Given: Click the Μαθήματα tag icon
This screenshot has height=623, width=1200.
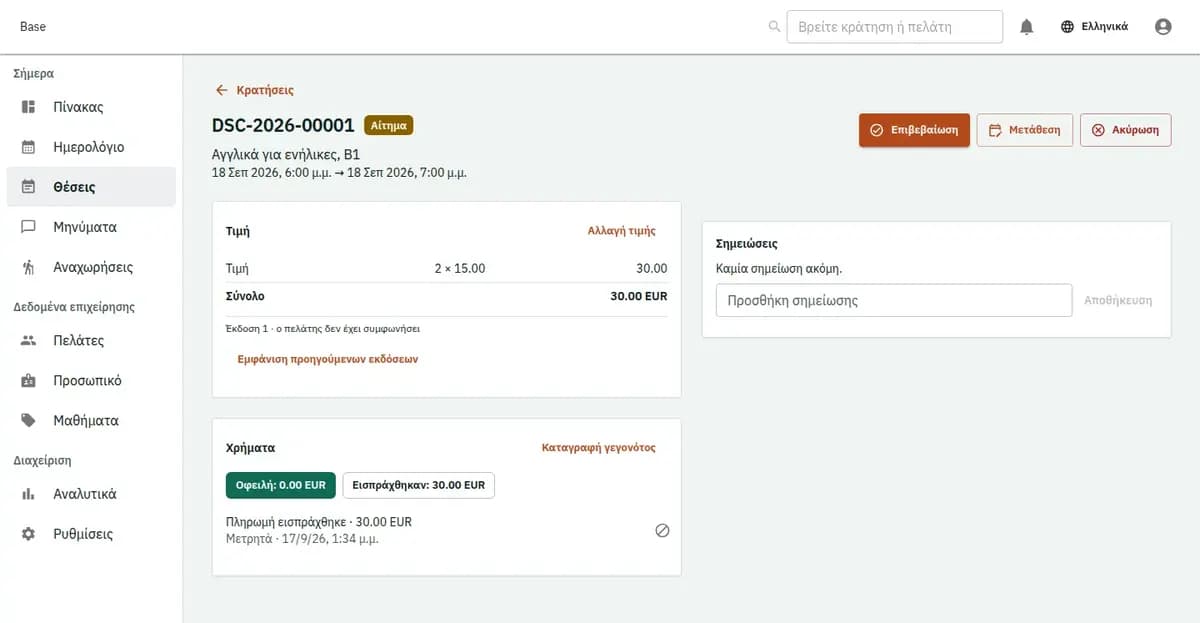Looking at the screenshot, I should pos(29,421).
